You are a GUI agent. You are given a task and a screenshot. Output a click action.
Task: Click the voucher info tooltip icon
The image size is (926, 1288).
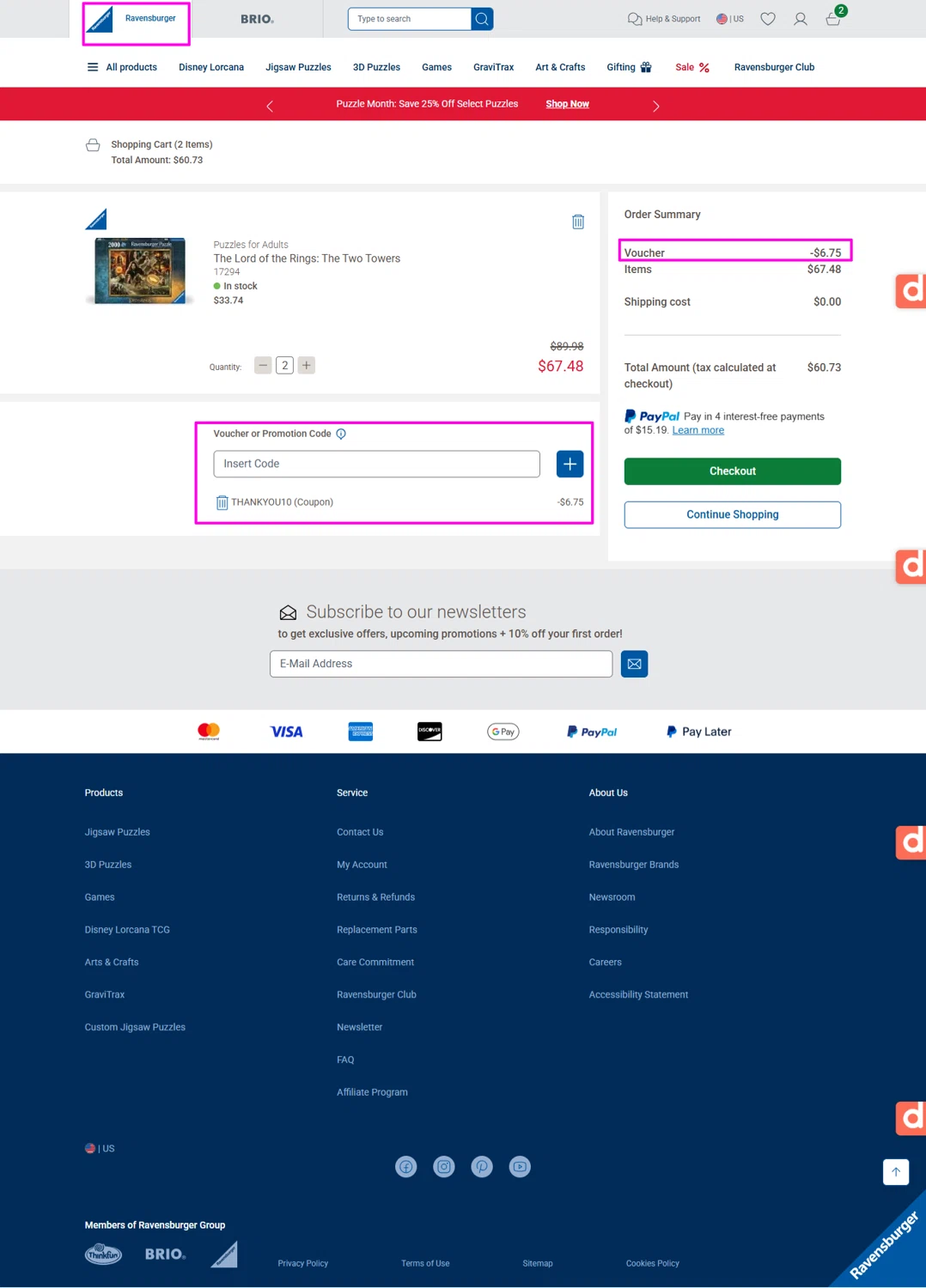[x=341, y=434]
